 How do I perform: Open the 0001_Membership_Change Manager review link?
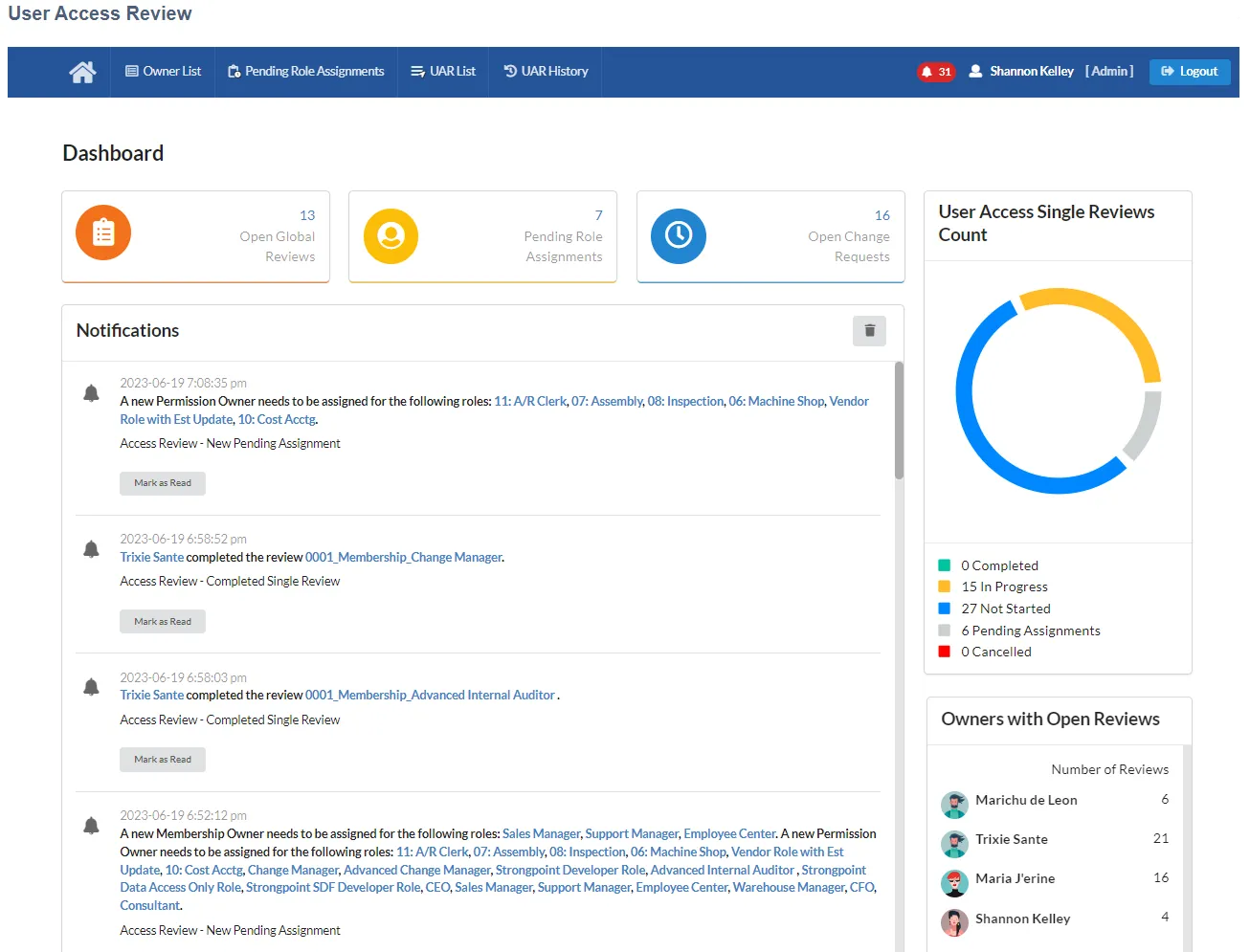tap(403, 557)
